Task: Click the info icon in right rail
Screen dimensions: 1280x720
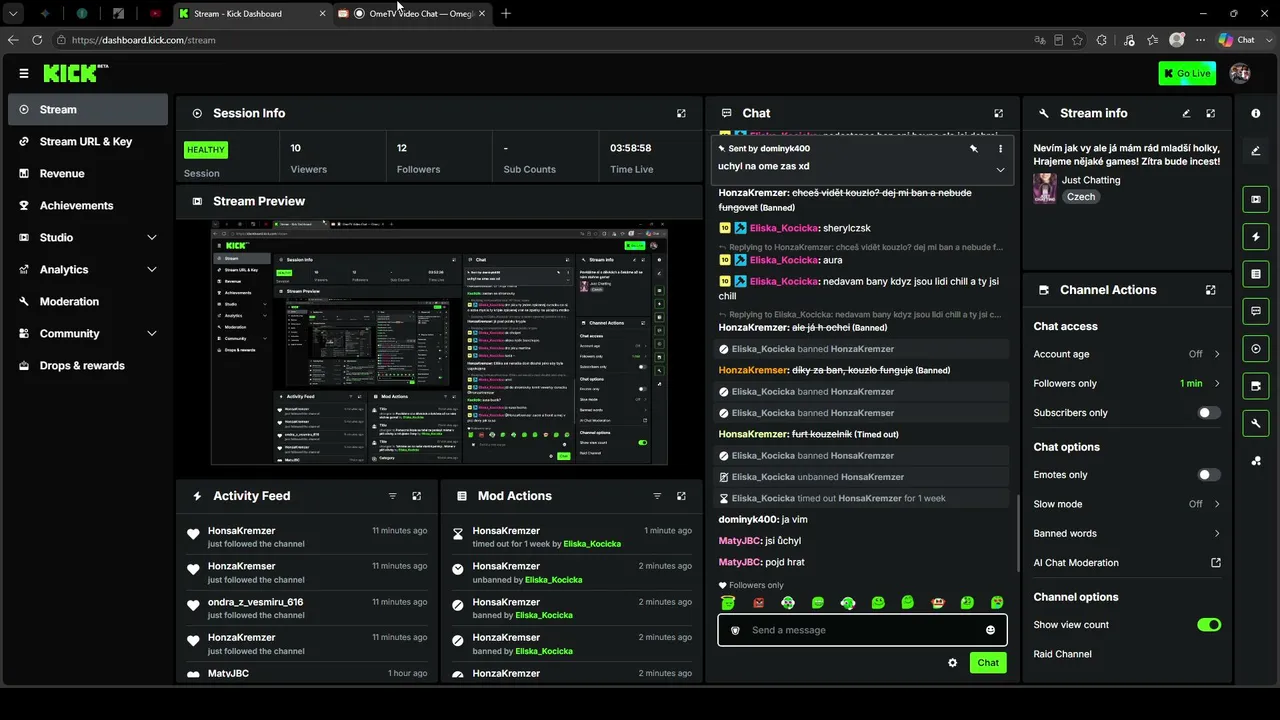Action: [x=1256, y=114]
